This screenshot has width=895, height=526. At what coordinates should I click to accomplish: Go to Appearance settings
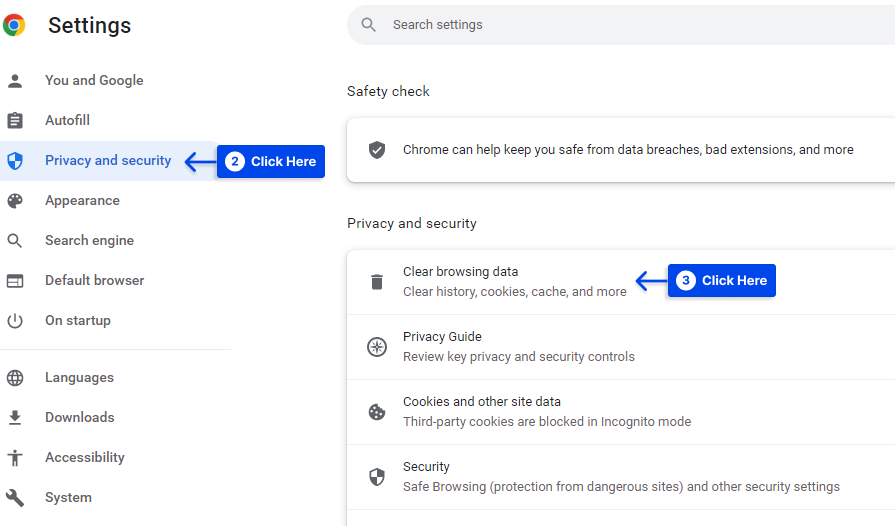[82, 201]
